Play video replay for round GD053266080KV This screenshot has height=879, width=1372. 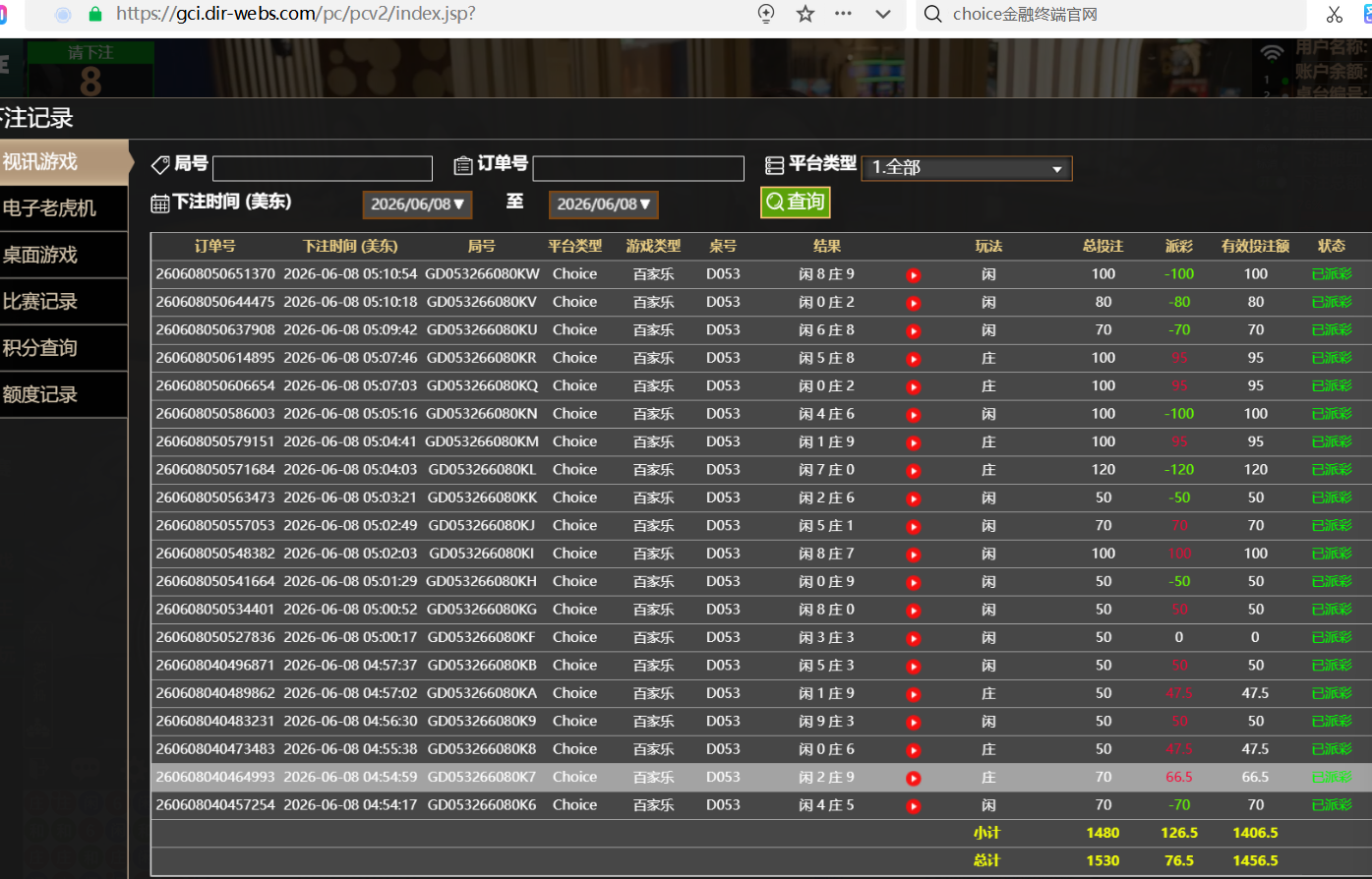(914, 303)
